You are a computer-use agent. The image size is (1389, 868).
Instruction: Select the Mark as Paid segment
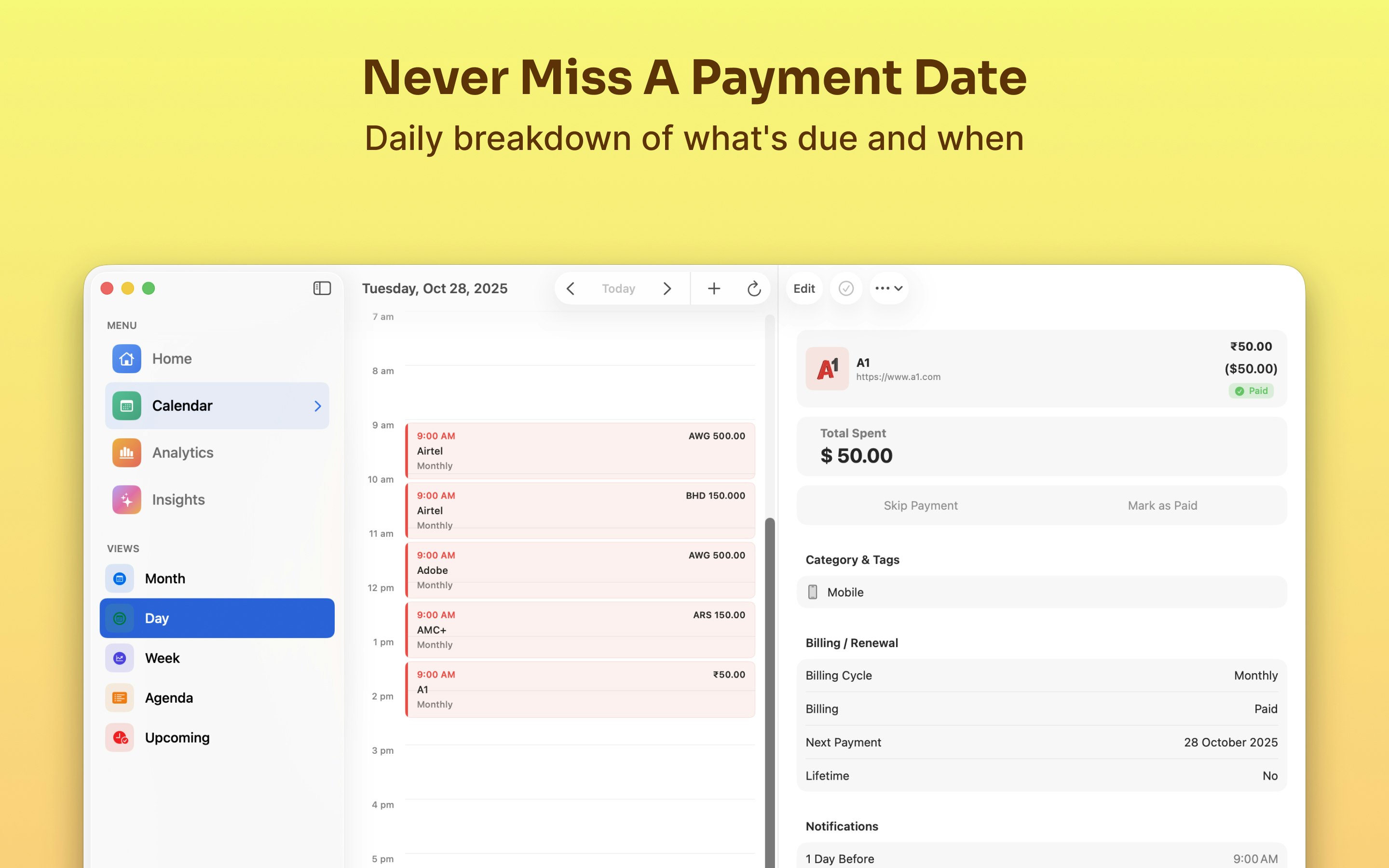(x=1162, y=506)
